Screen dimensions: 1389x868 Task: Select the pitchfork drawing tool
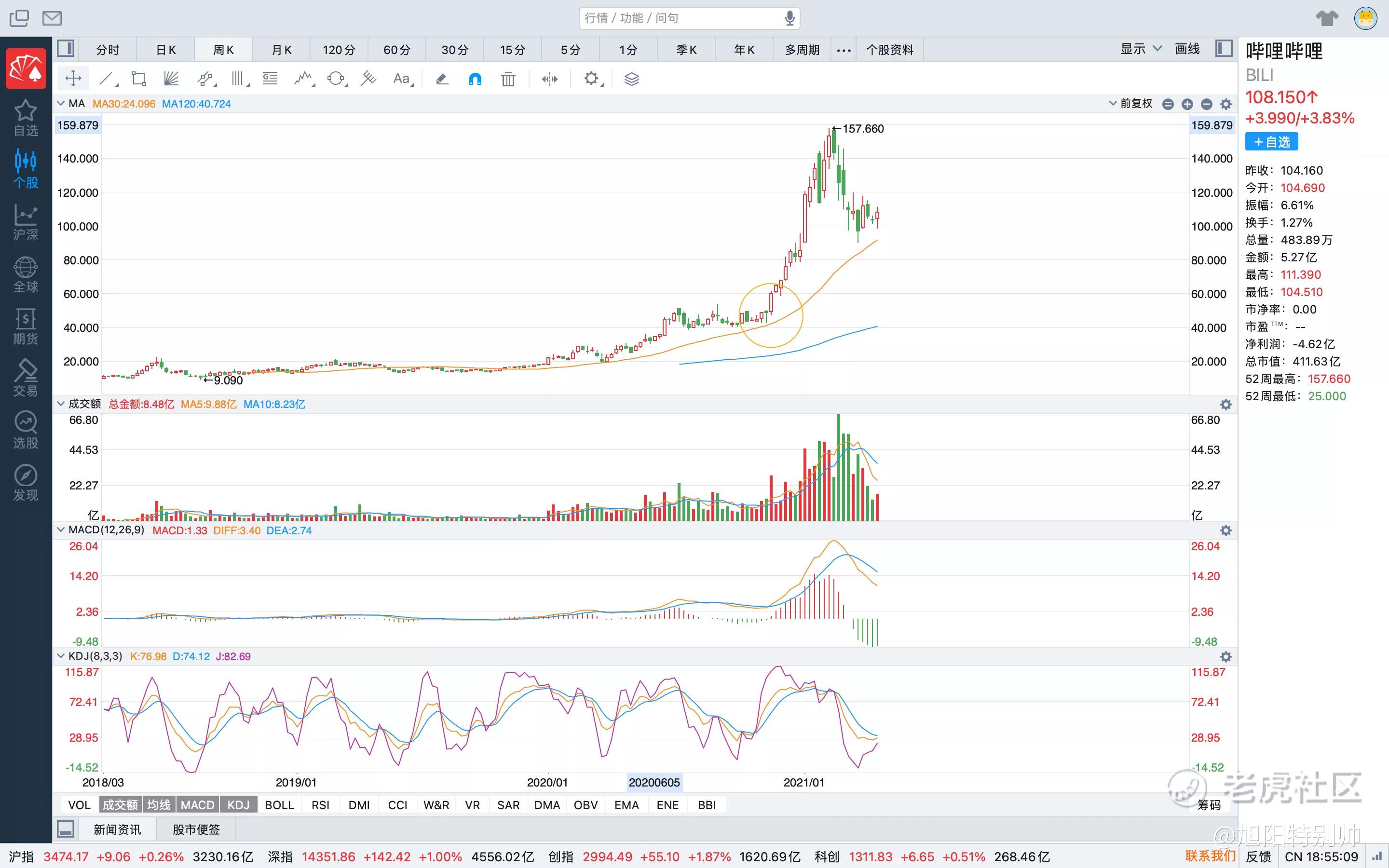point(368,79)
